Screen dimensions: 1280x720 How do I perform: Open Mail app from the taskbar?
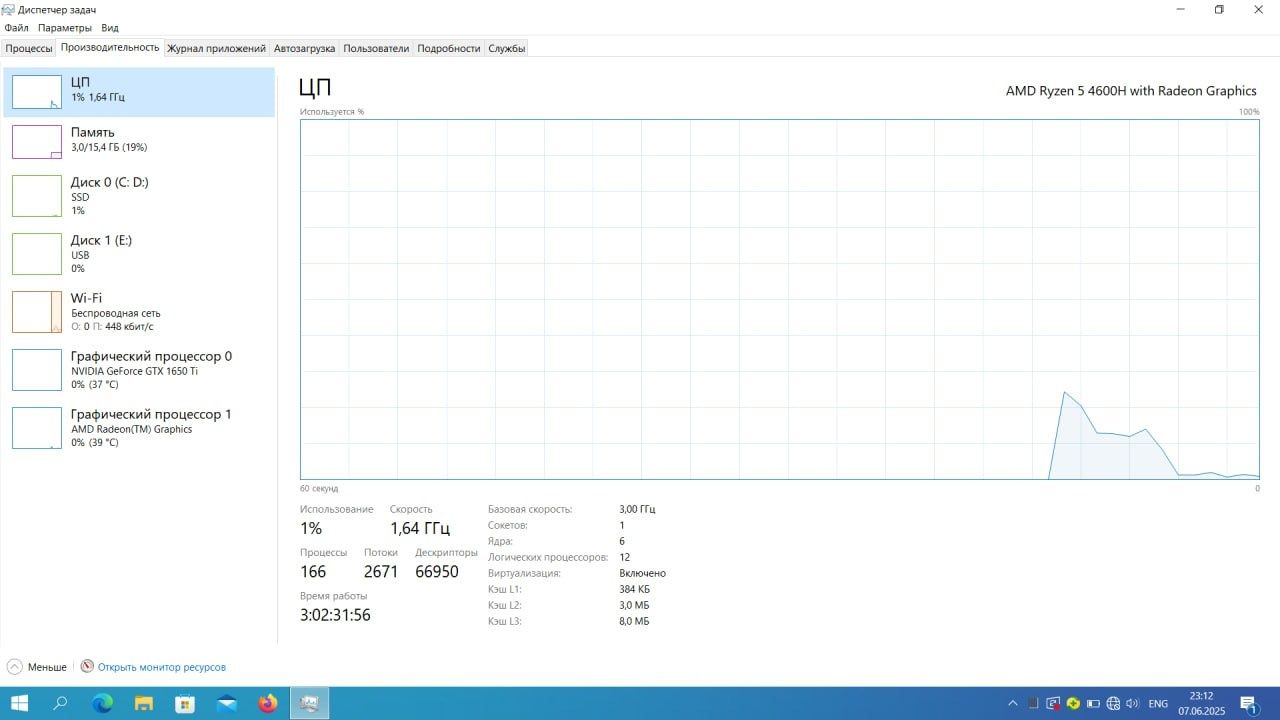(227, 704)
